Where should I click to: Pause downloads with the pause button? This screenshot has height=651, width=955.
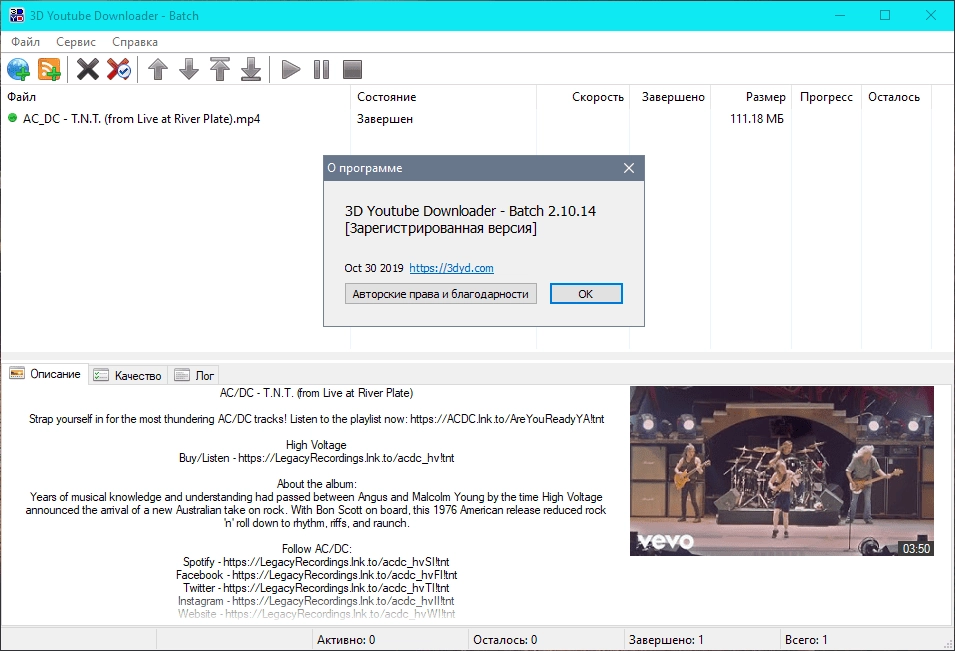tap(322, 69)
